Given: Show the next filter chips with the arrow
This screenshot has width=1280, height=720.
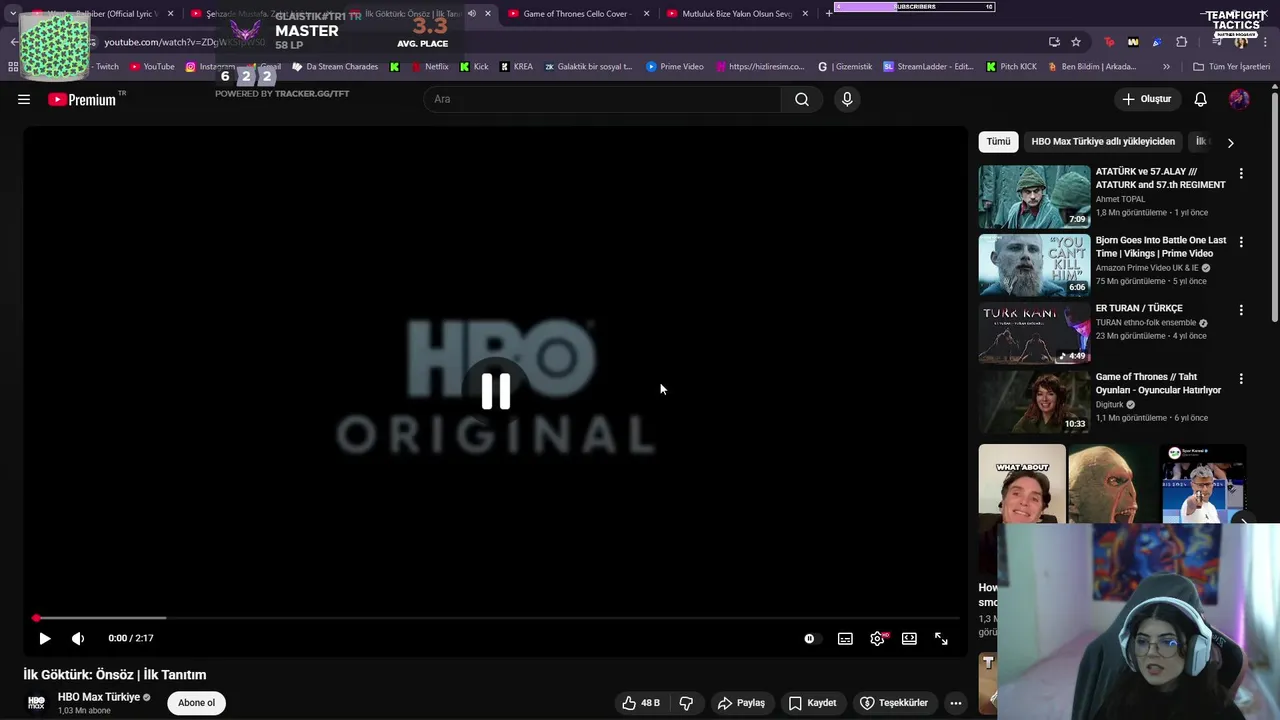Looking at the screenshot, I should click(x=1230, y=142).
